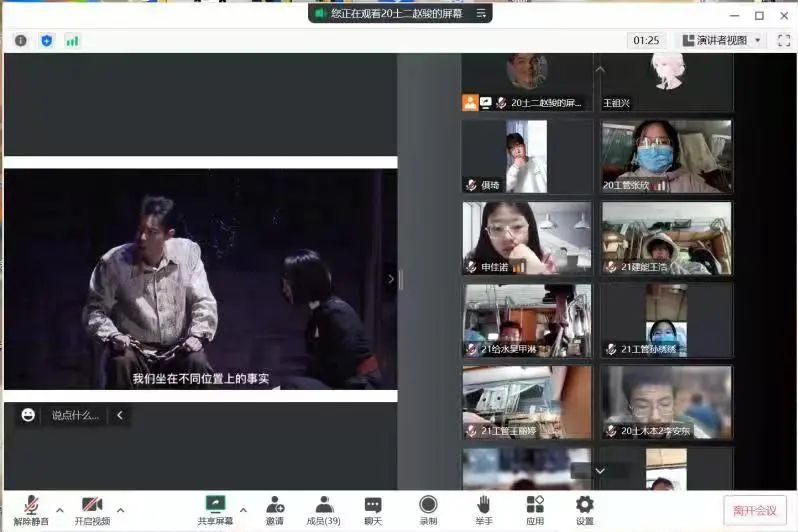Click the muted mic icon on 20土木本2李安东's tile
The width and height of the screenshot is (798, 532).
coord(611,431)
